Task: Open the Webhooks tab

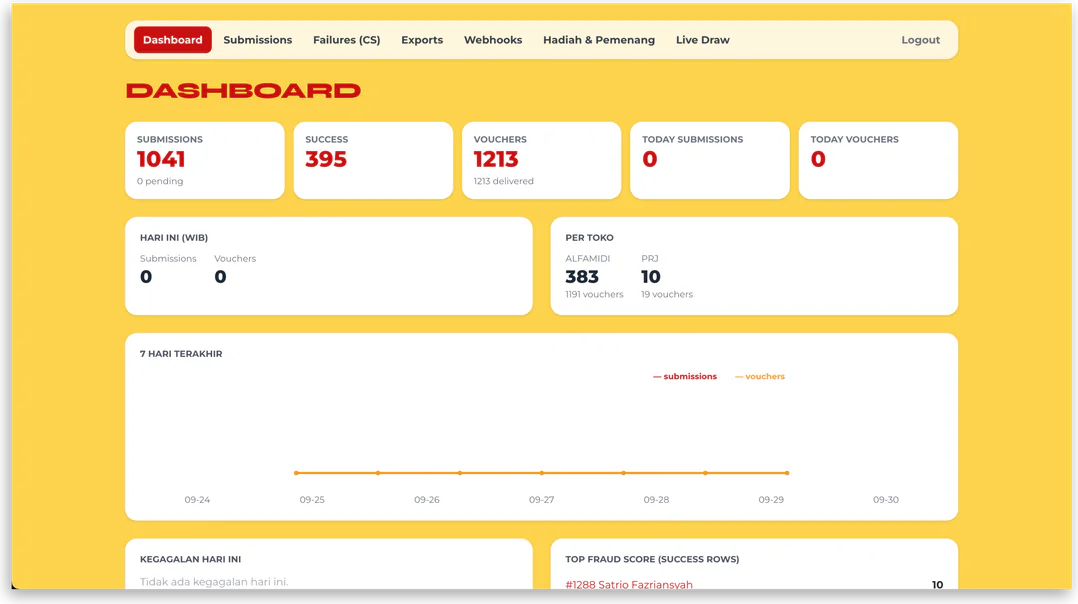Action: point(493,40)
